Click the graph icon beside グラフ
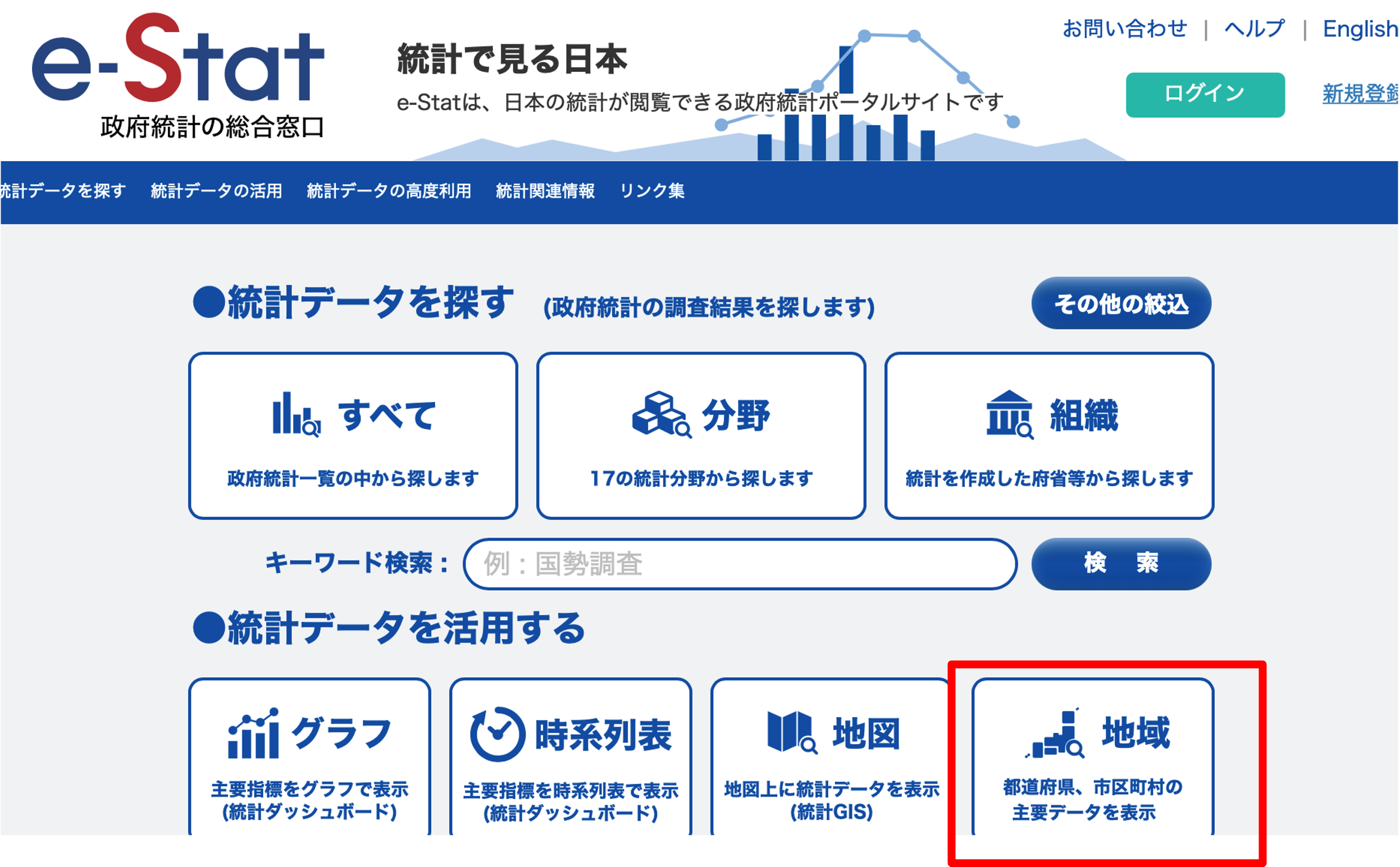The image size is (1400, 867). (253, 733)
